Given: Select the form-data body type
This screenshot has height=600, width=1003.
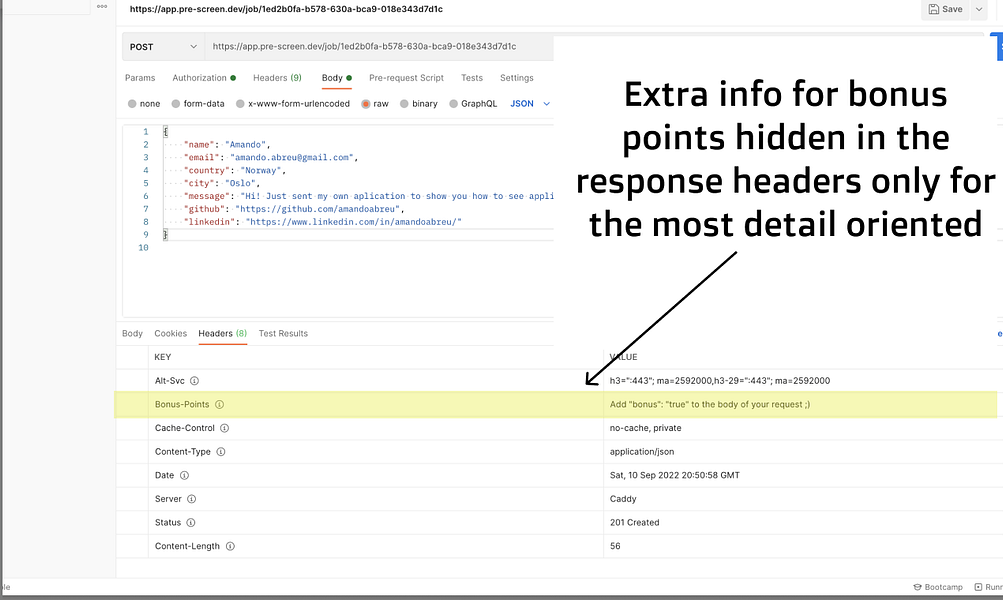Looking at the screenshot, I should (x=198, y=104).
